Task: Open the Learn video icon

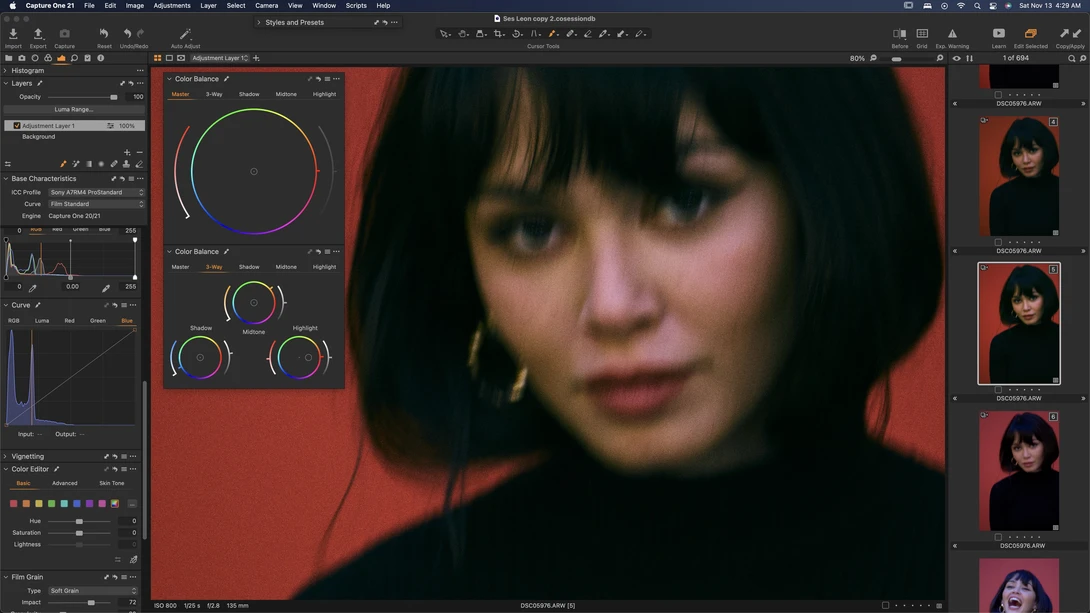Action: [x=999, y=33]
